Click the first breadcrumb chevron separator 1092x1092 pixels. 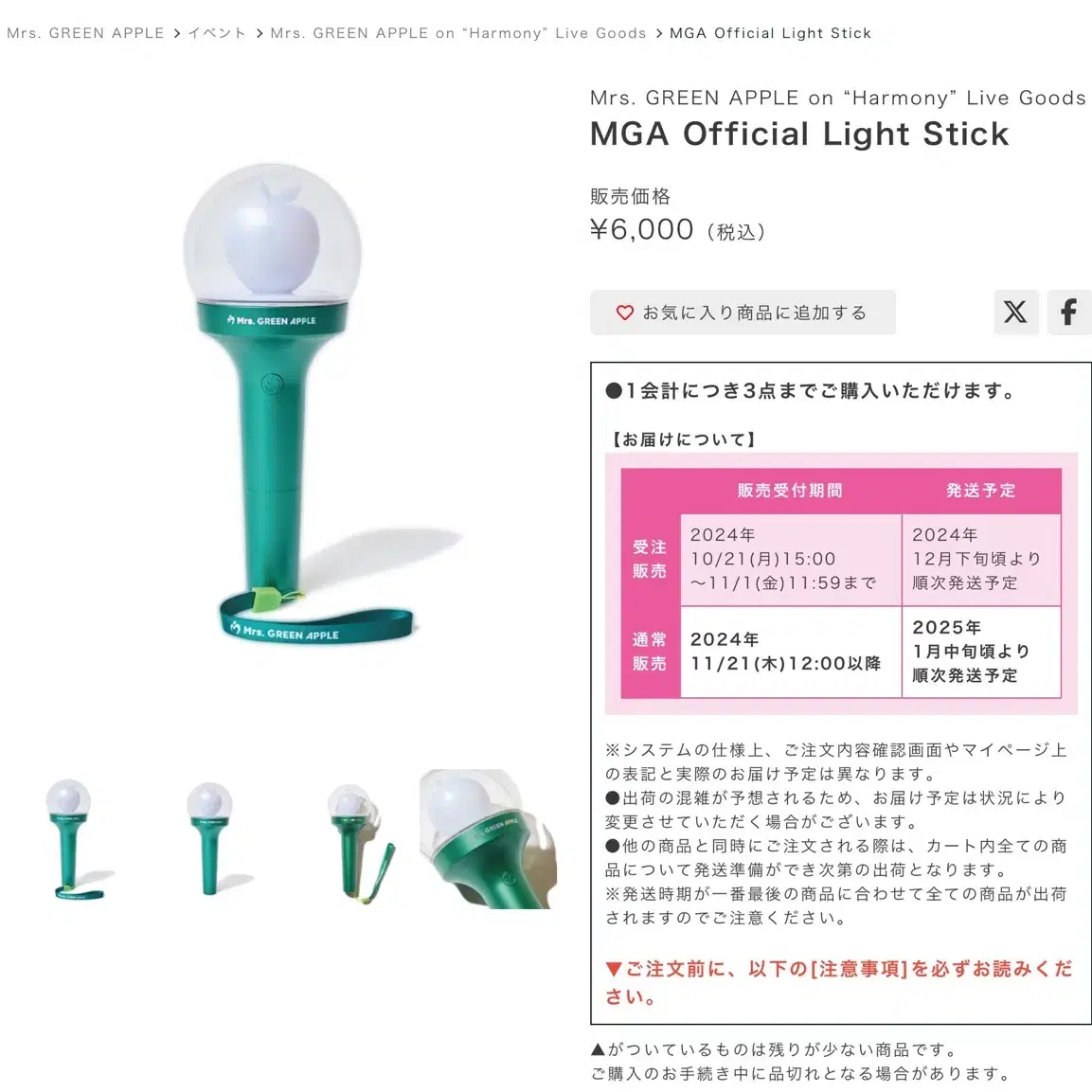tap(176, 33)
